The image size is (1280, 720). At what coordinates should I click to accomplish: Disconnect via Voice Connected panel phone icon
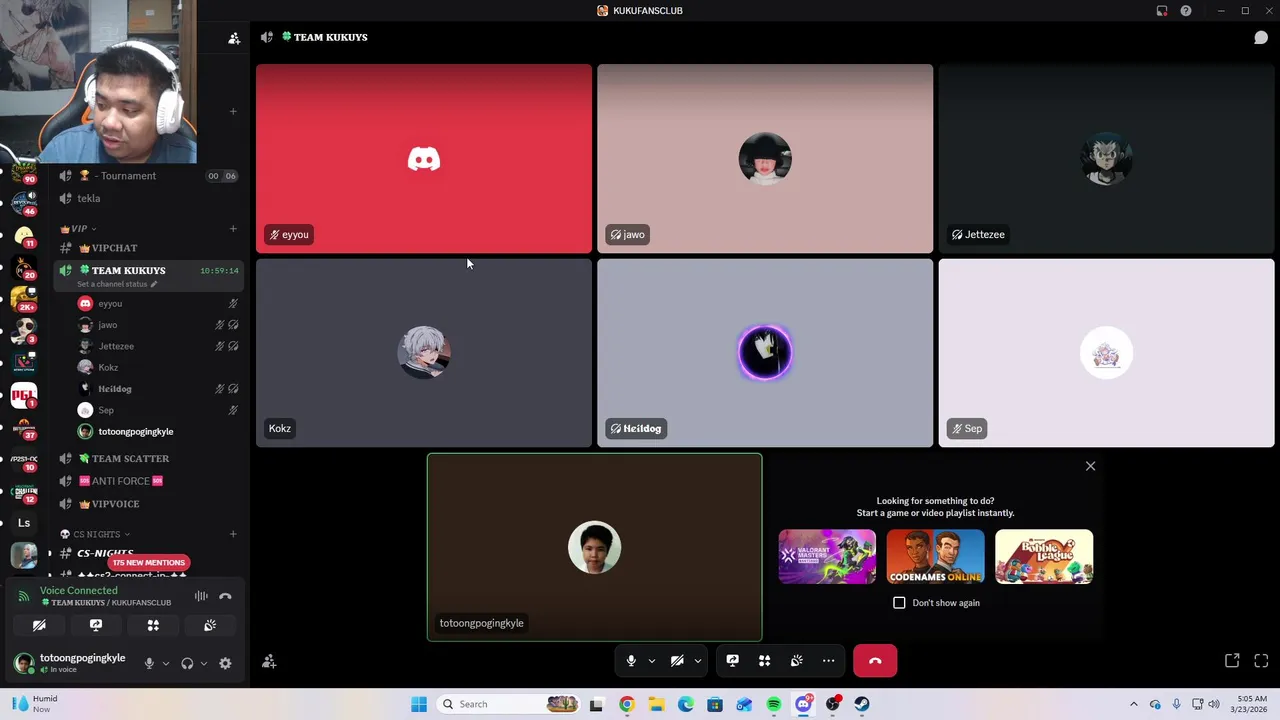point(225,596)
